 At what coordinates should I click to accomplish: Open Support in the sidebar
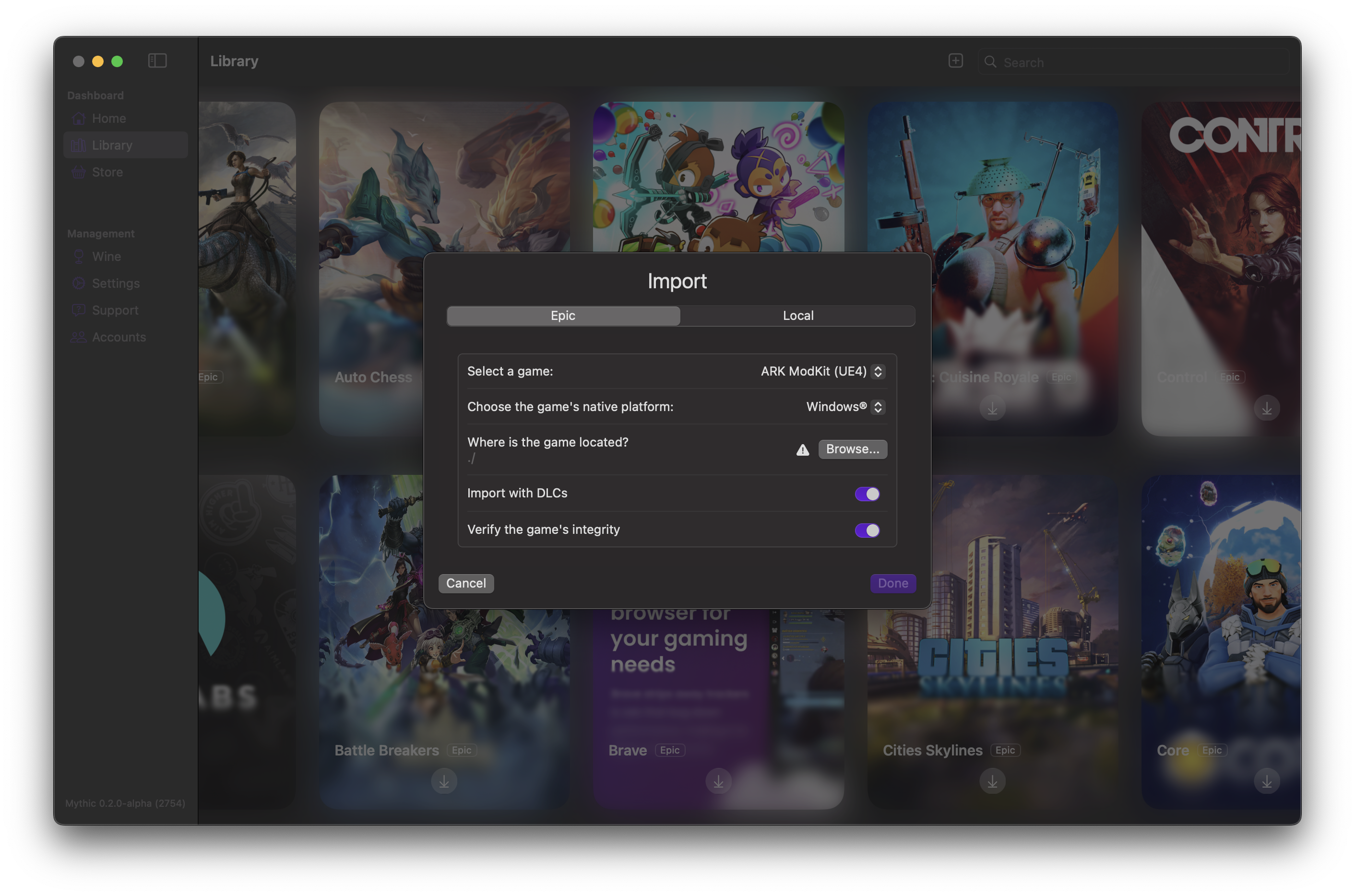125,310
